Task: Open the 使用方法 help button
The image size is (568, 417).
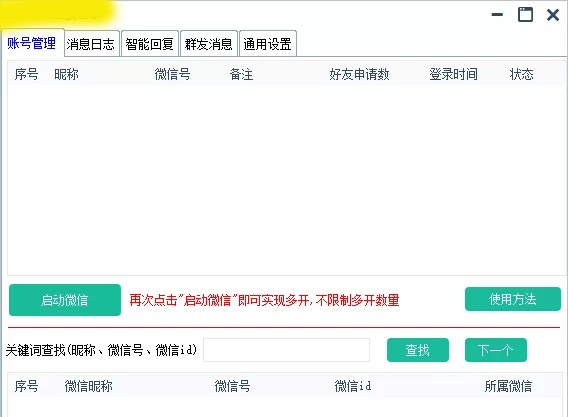Action: tap(513, 299)
